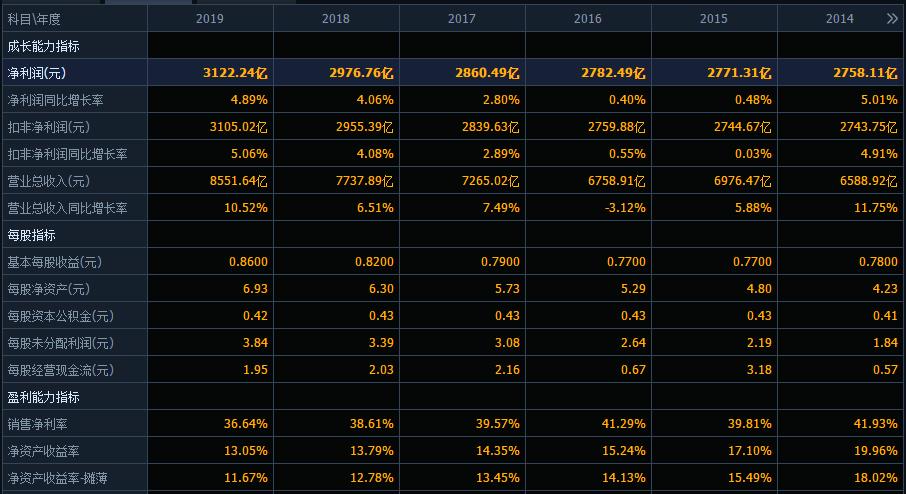The width and height of the screenshot is (906, 494).
Task: Open the 扣非净利润(元) row label
Action: (x=48, y=127)
